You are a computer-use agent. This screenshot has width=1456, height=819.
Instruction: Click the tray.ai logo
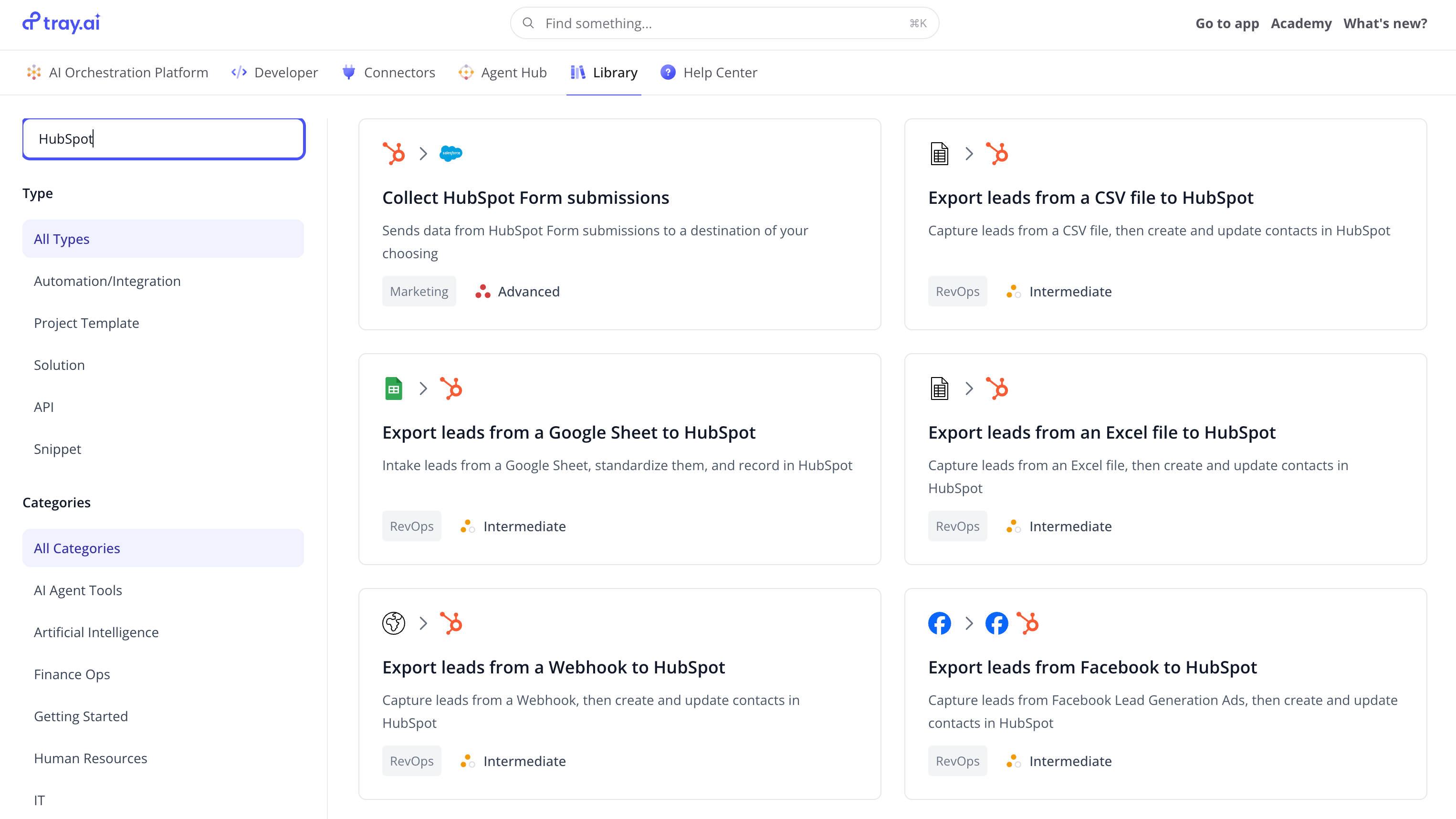(61, 22)
